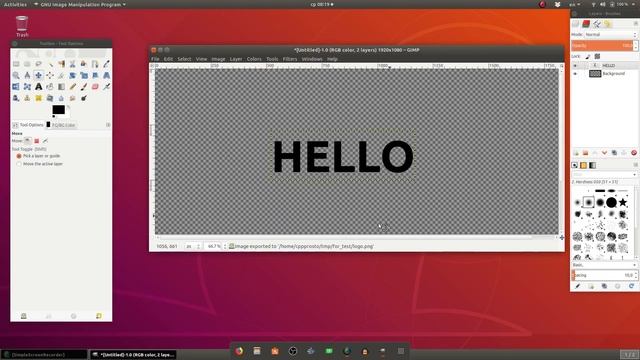640x360 pixels.
Task: Toggle lock alpha channel checkerboard icon
Action: click(597, 56)
